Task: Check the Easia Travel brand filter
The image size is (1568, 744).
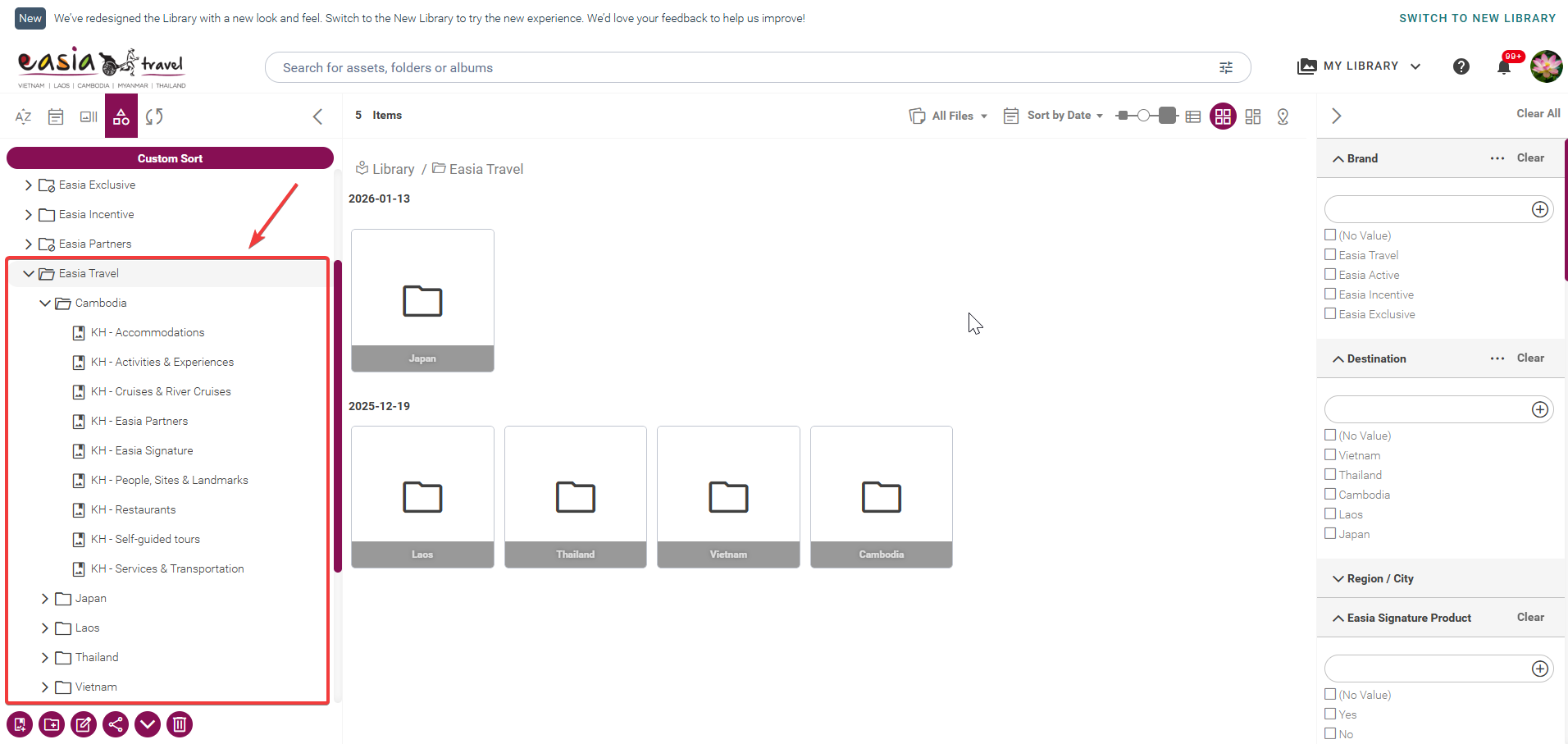Action: click(x=1330, y=254)
